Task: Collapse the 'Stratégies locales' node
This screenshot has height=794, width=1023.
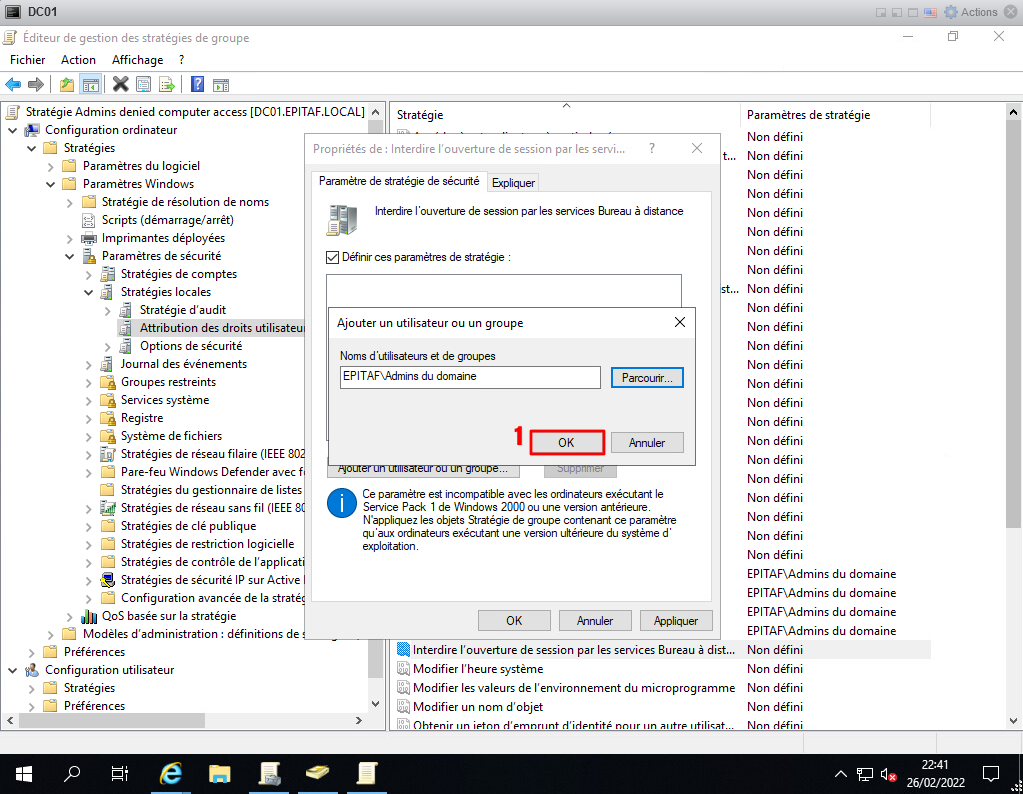Action: [x=89, y=292]
